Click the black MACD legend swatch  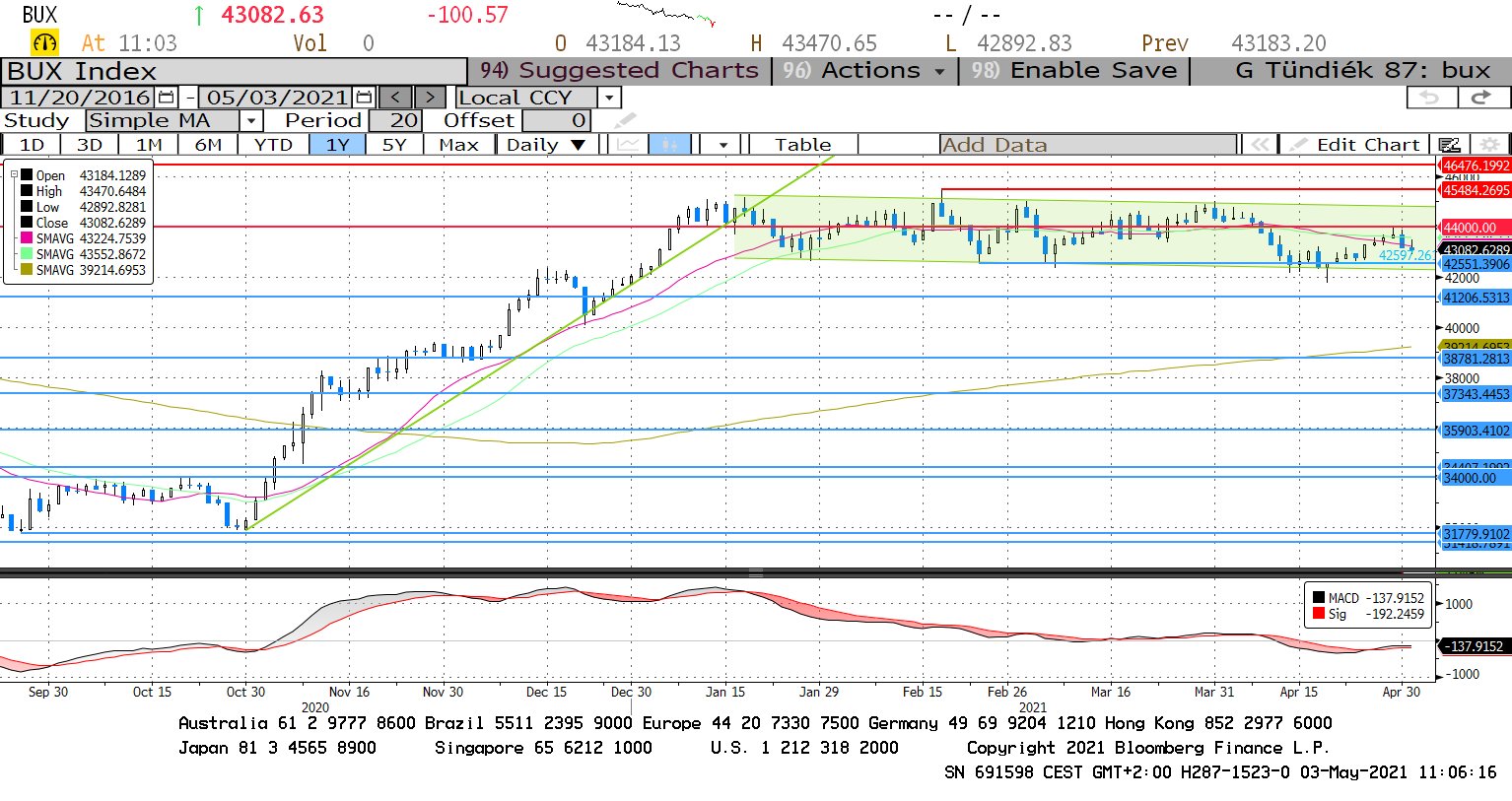pos(1318,598)
